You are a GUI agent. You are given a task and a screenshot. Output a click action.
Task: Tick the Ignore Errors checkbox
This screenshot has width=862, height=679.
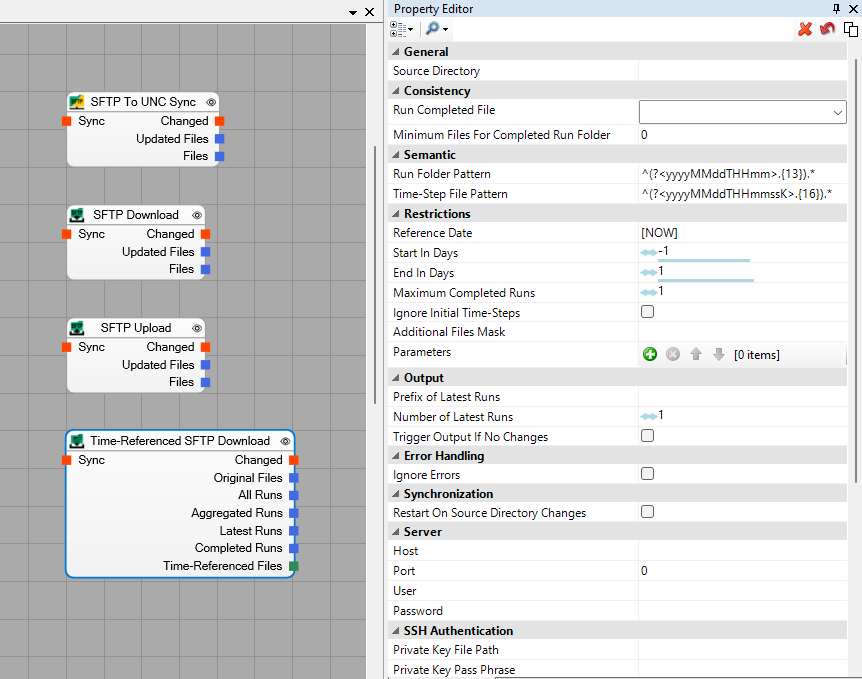(648, 474)
